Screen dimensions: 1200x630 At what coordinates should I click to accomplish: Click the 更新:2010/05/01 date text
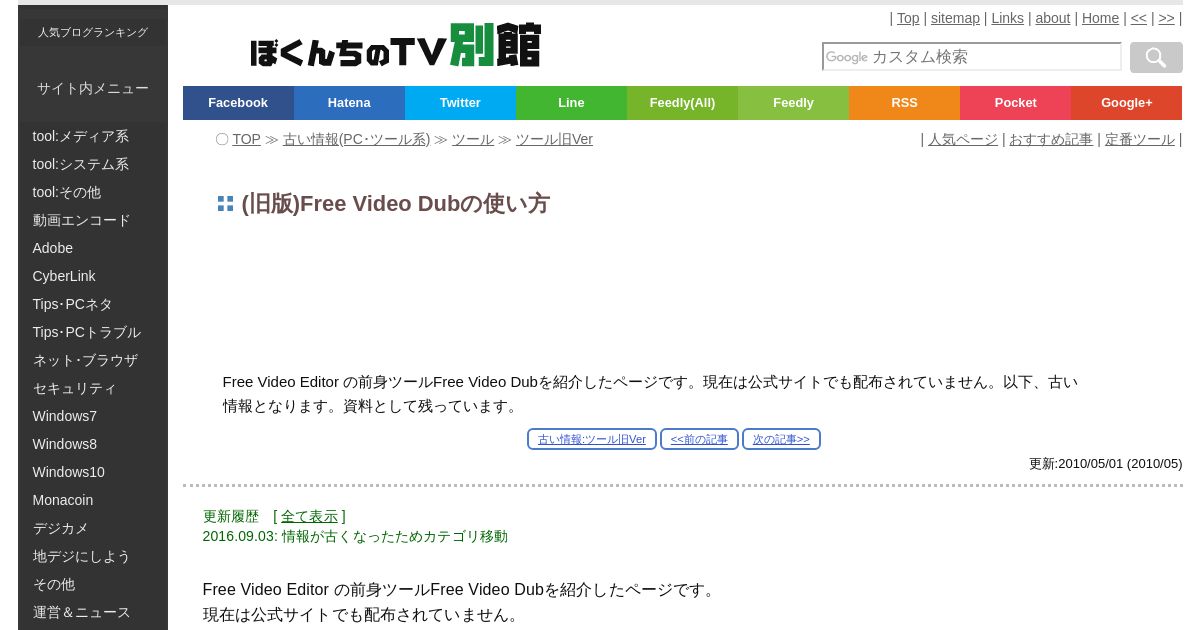[1105, 464]
